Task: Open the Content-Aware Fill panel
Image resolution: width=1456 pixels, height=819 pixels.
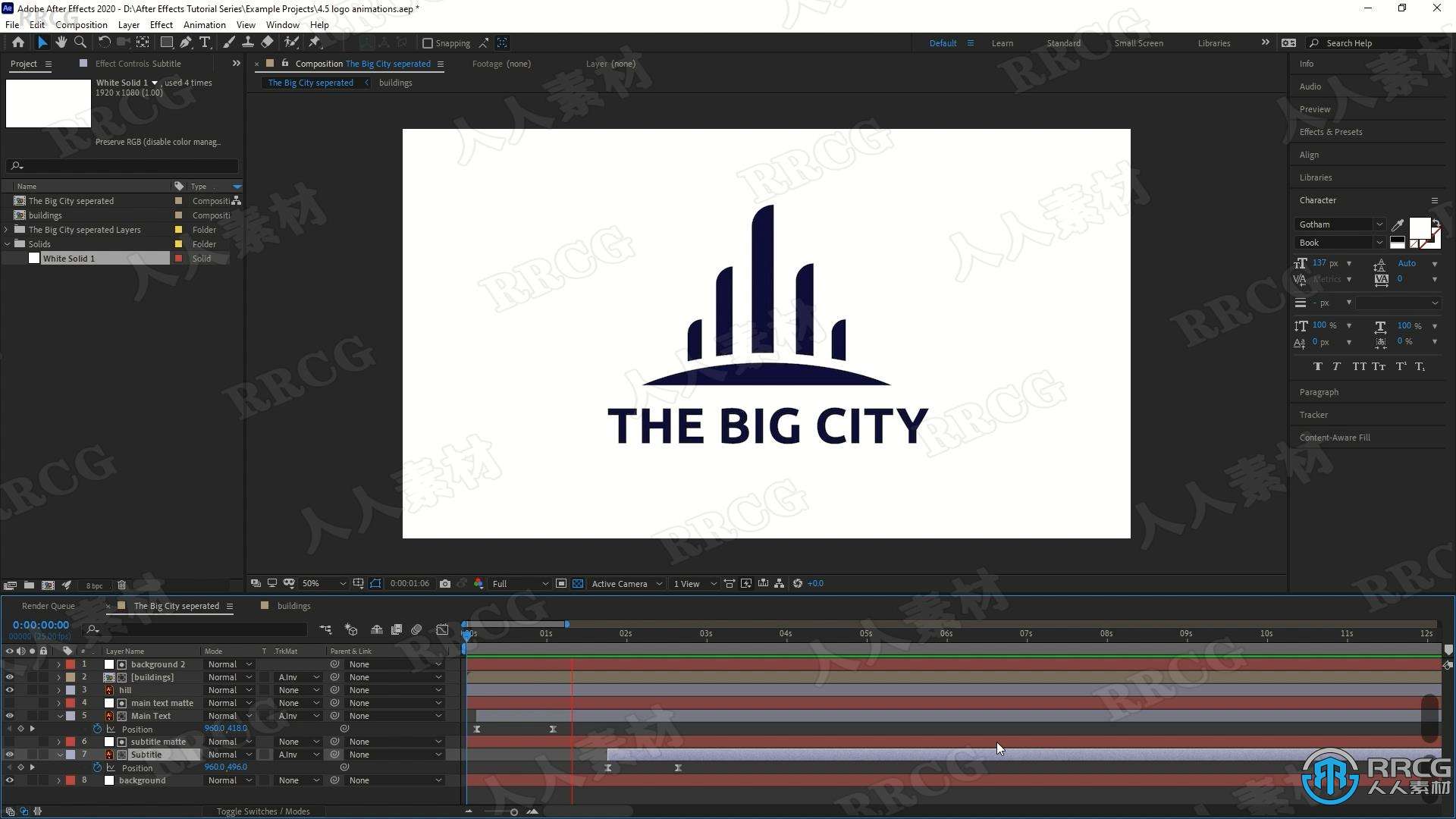Action: tap(1334, 438)
